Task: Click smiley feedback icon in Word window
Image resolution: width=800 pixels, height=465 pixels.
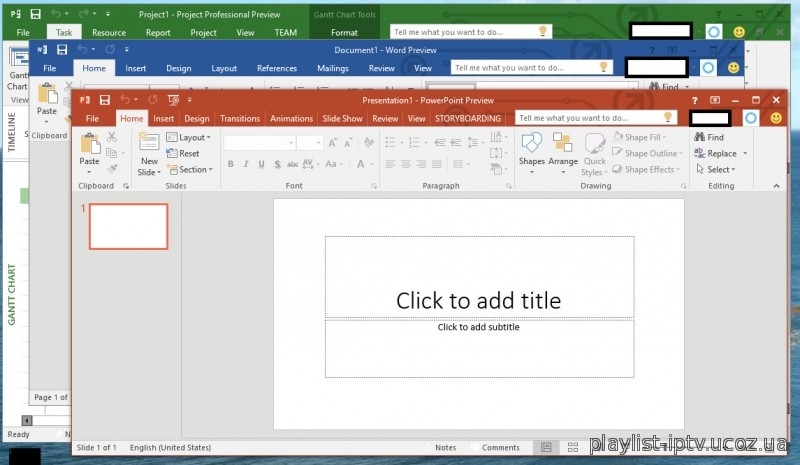Action: coord(733,68)
